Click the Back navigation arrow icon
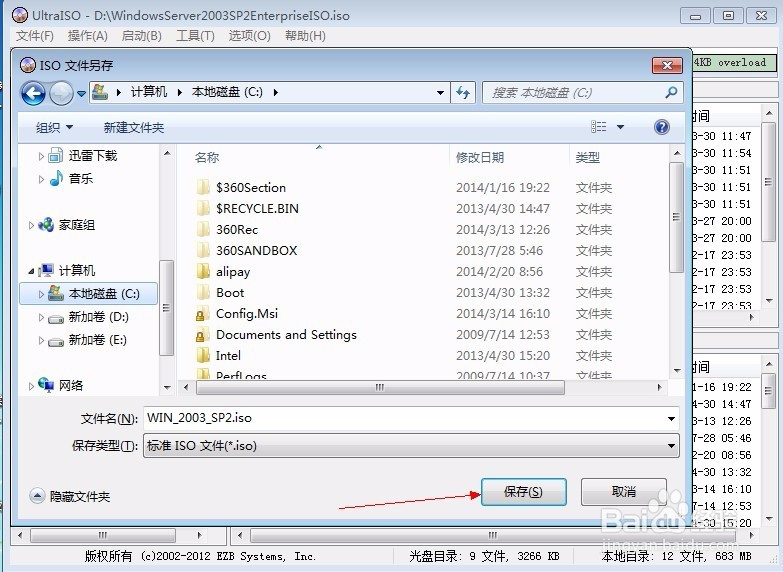The width and height of the screenshot is (783, 572). 33,93
